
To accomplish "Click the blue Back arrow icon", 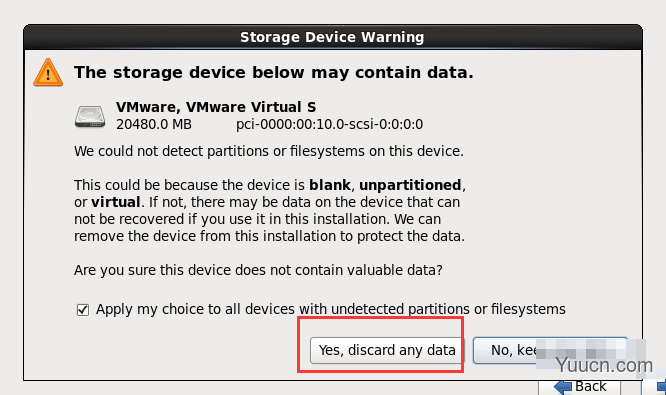I will pos(563,387).
